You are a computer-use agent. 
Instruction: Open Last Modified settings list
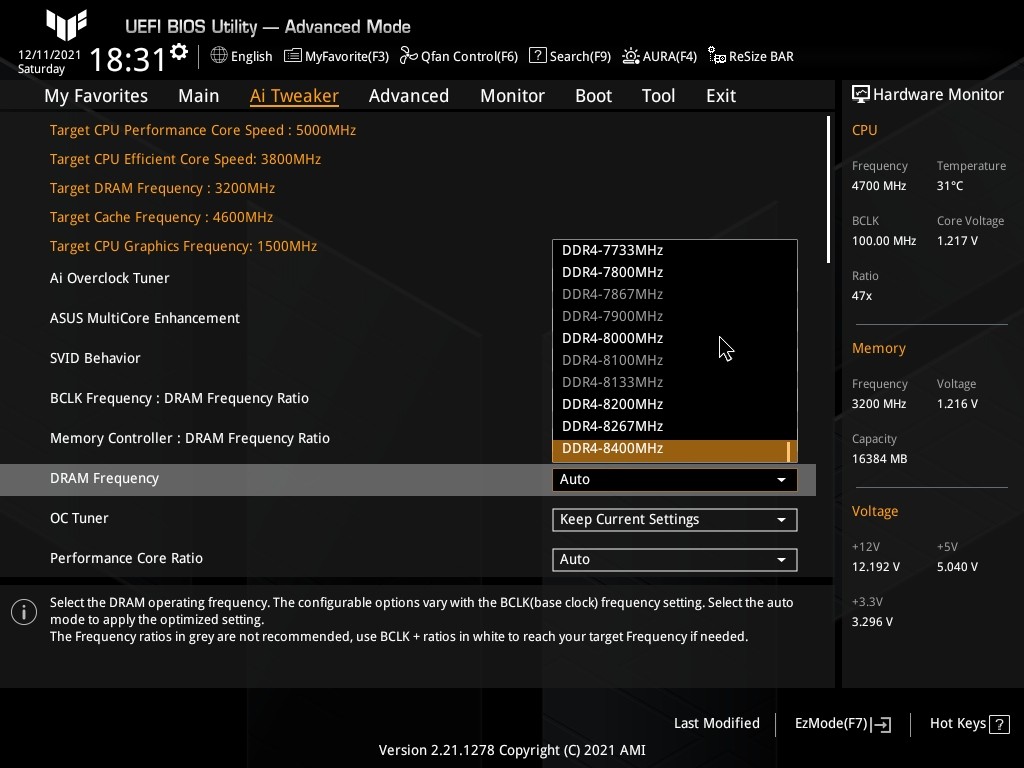click(716, 723)
